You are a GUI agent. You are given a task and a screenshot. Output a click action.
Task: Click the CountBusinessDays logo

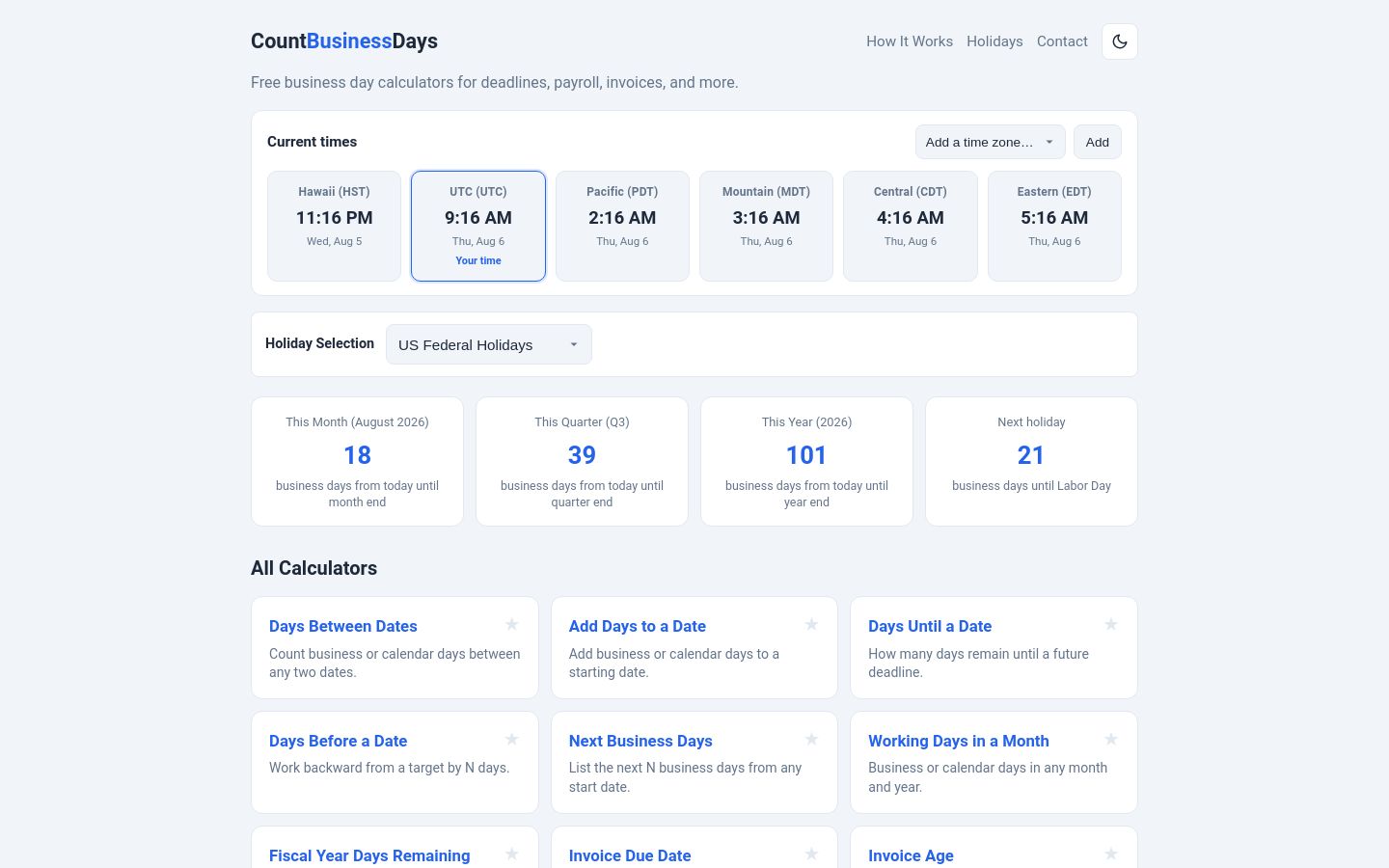click(344, 41)
